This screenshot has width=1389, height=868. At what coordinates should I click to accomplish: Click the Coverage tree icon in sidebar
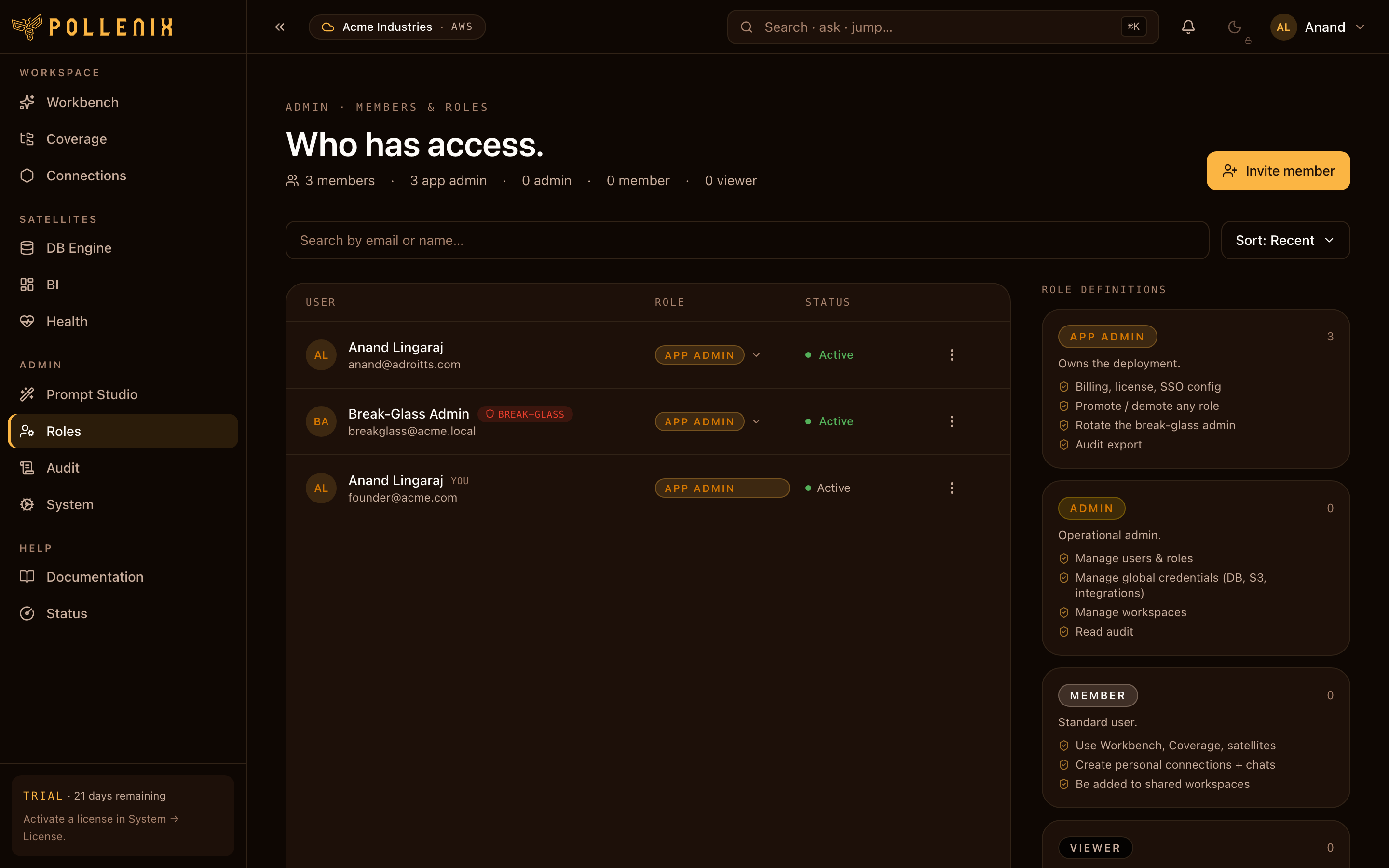(x=27, y=139)
